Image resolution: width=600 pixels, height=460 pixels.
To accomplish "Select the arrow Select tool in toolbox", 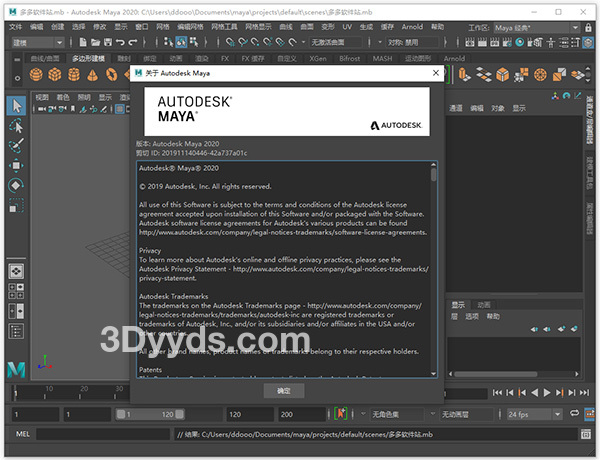I will (17, 105).
